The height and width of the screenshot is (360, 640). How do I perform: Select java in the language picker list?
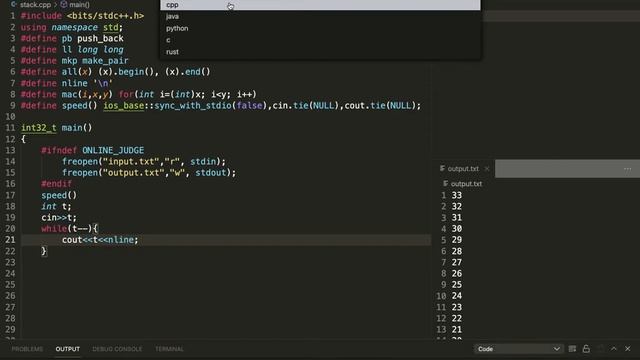[x=320, y=16]
